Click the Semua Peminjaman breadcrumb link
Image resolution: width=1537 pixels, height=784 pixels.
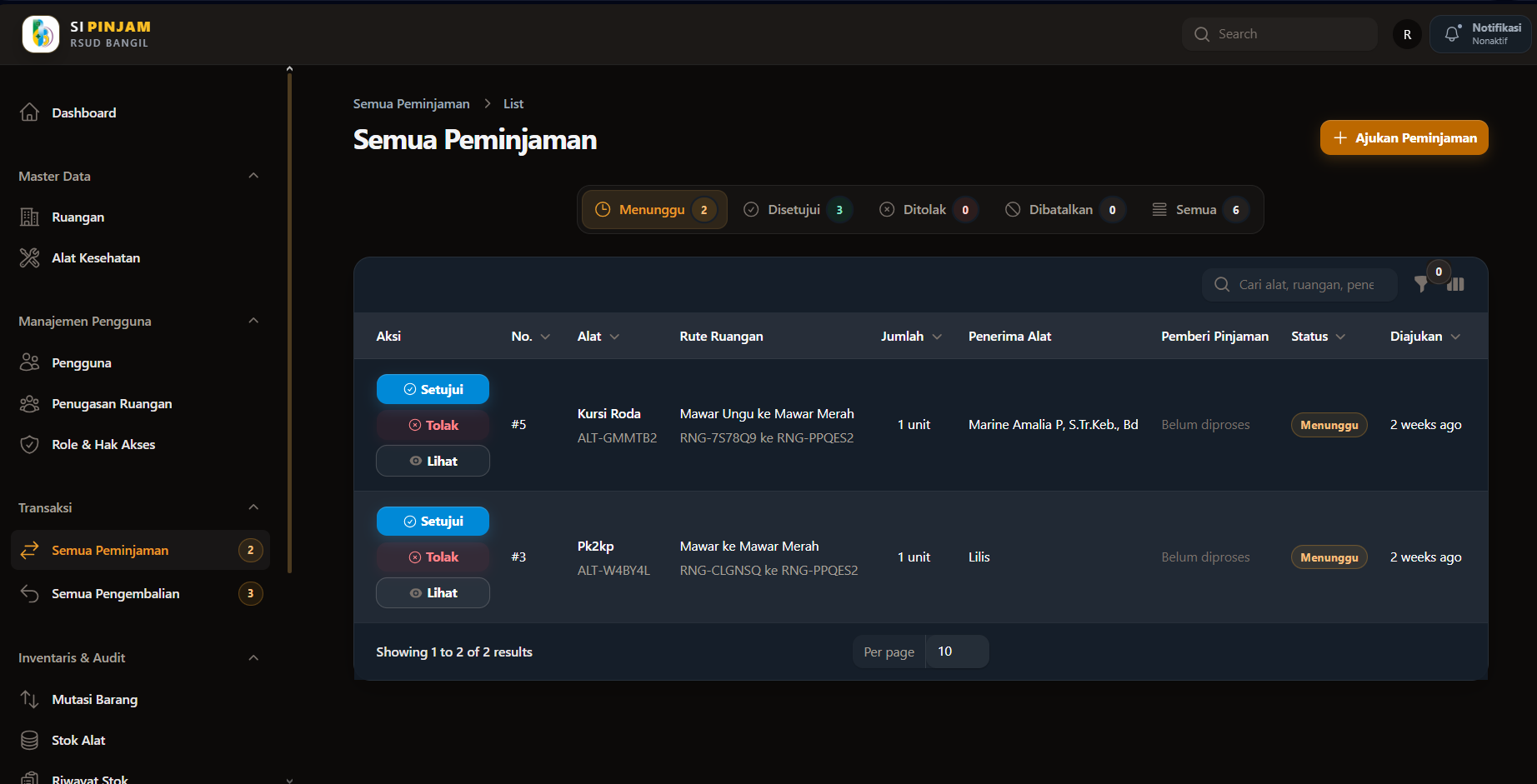coord(411,103)
